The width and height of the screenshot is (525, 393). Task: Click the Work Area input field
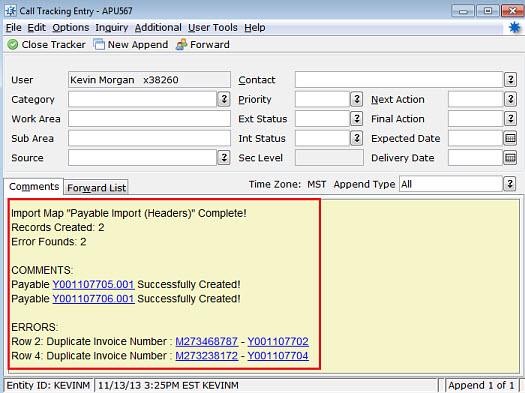149,119
